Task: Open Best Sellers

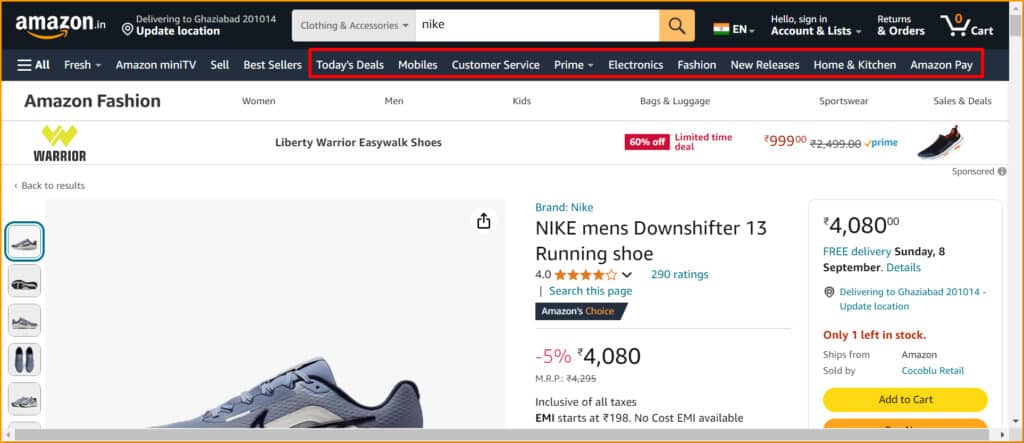Action: (x=272, y=65)
